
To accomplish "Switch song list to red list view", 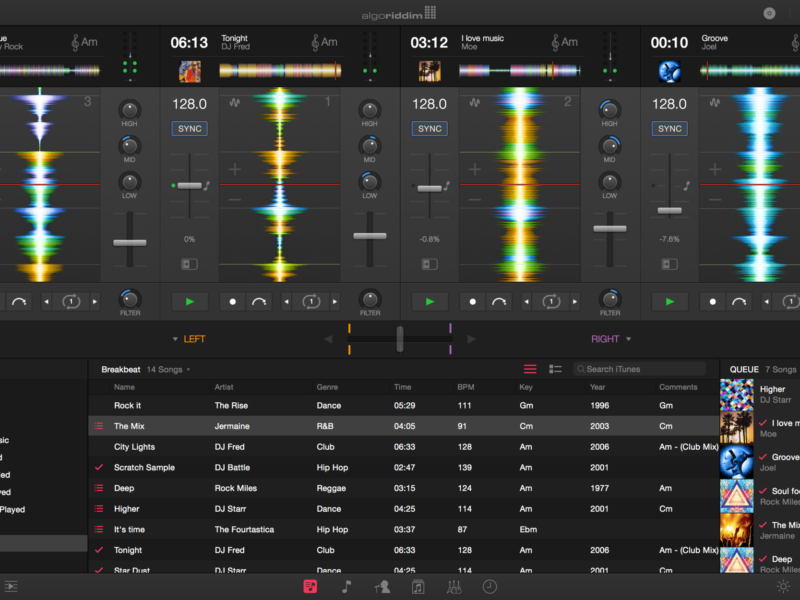I will coord(530,369).
